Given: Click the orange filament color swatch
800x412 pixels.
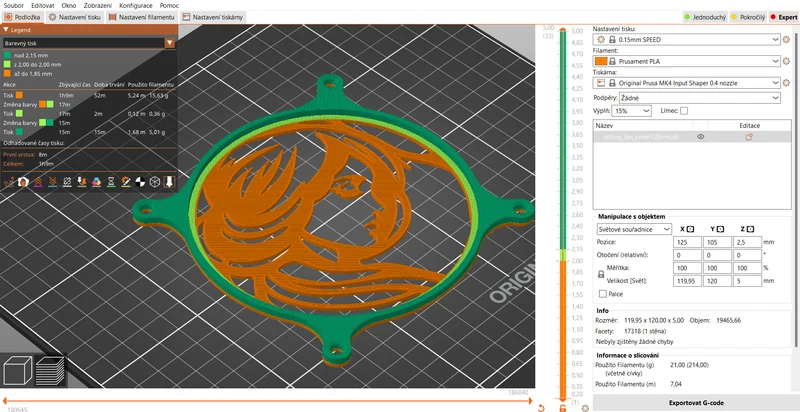Looking at the screenshot, I should (x=601, y=61).
